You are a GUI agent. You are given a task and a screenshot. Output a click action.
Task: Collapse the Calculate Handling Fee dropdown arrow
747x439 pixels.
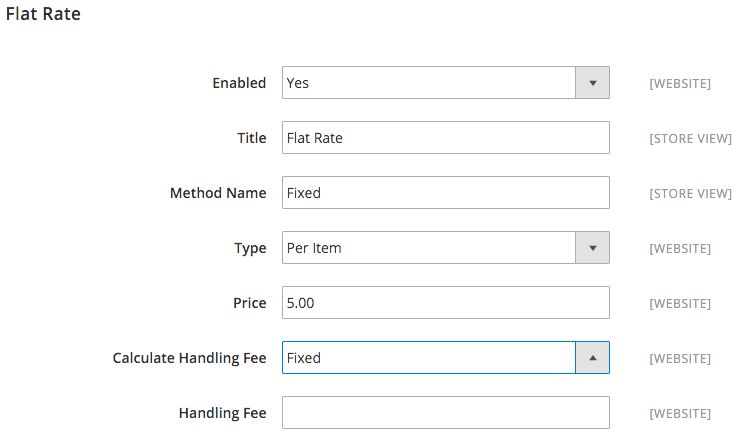[592, 358]
